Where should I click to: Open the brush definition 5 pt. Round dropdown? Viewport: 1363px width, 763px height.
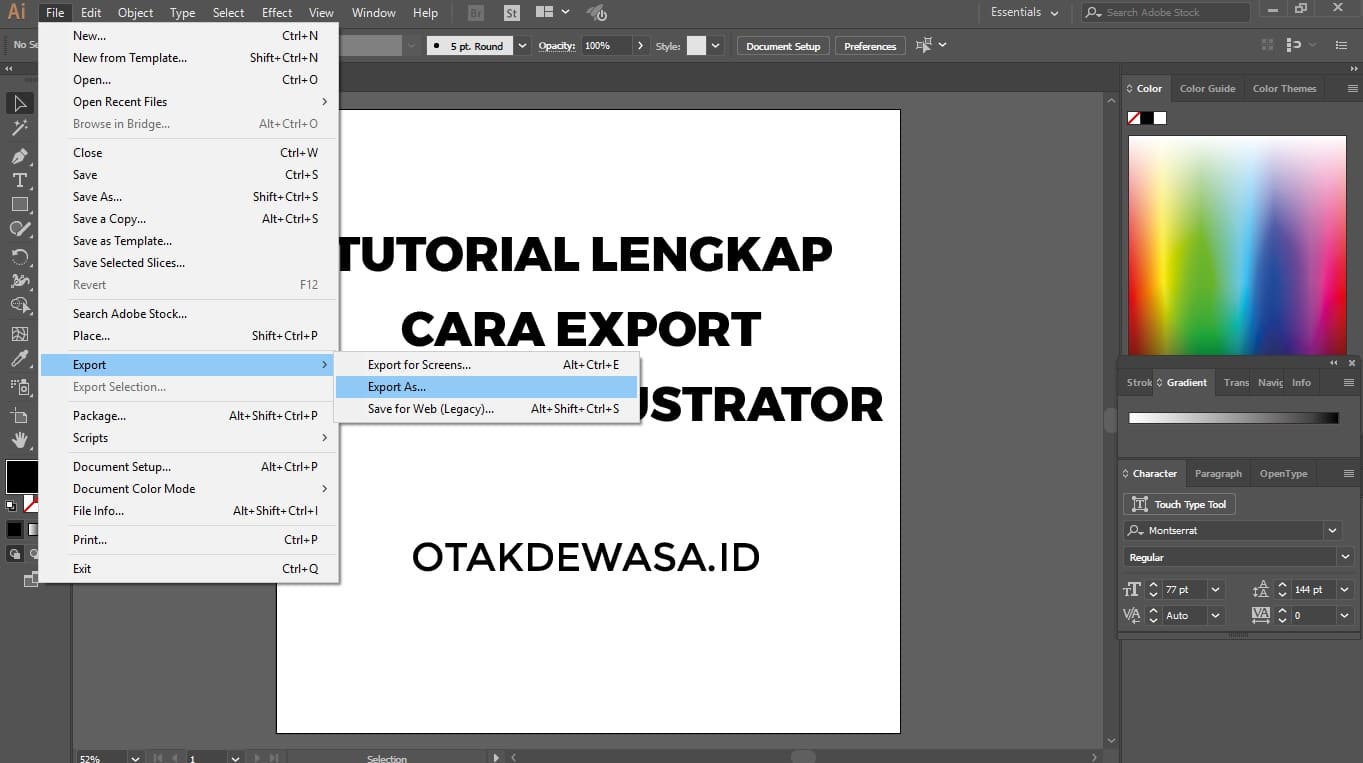click(x=522, y=46)
